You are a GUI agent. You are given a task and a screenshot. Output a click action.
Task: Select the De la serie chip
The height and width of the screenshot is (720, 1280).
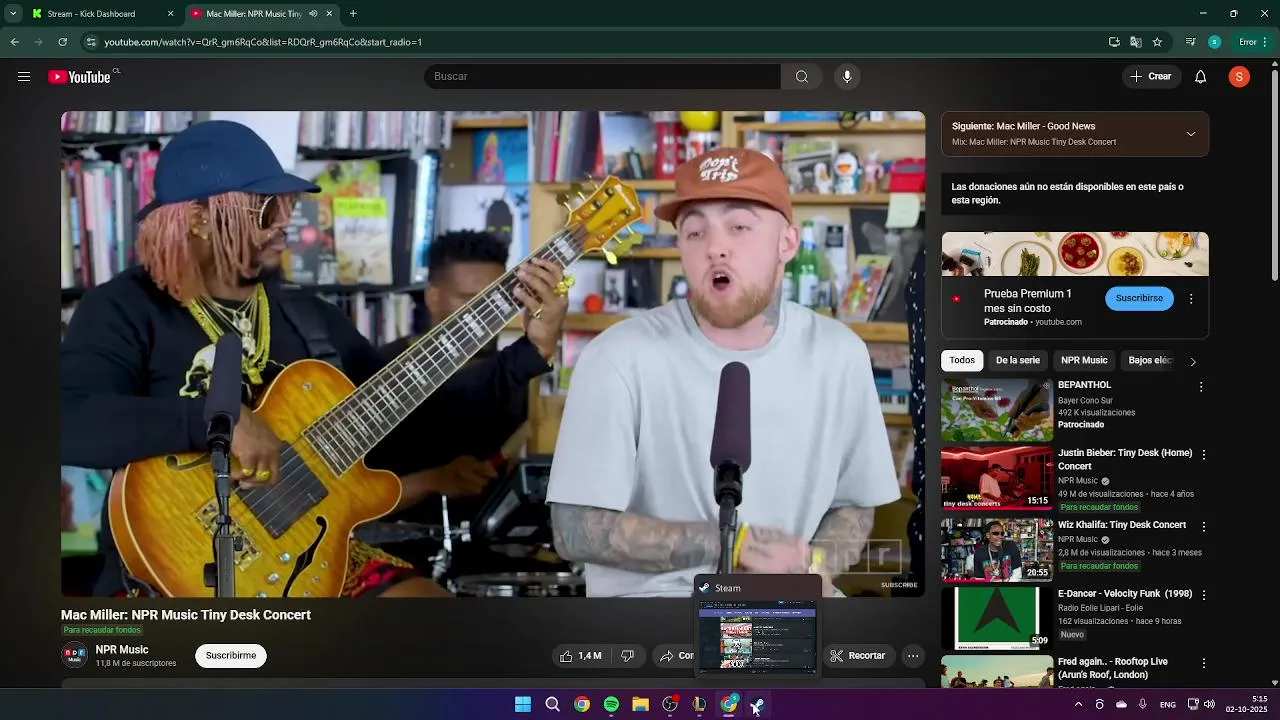[x=1018, y=360]
